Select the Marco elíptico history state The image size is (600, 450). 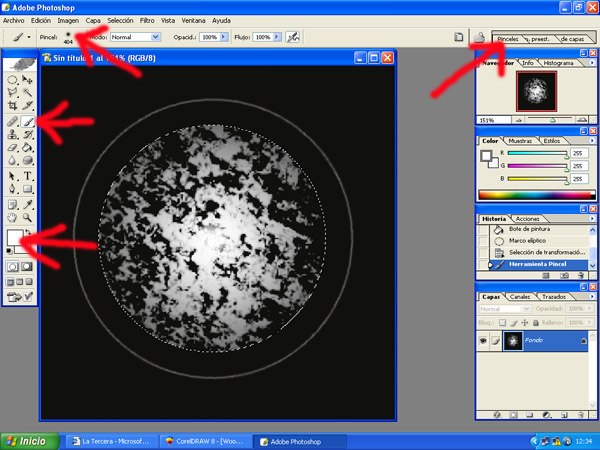click(x=540, y=241)
